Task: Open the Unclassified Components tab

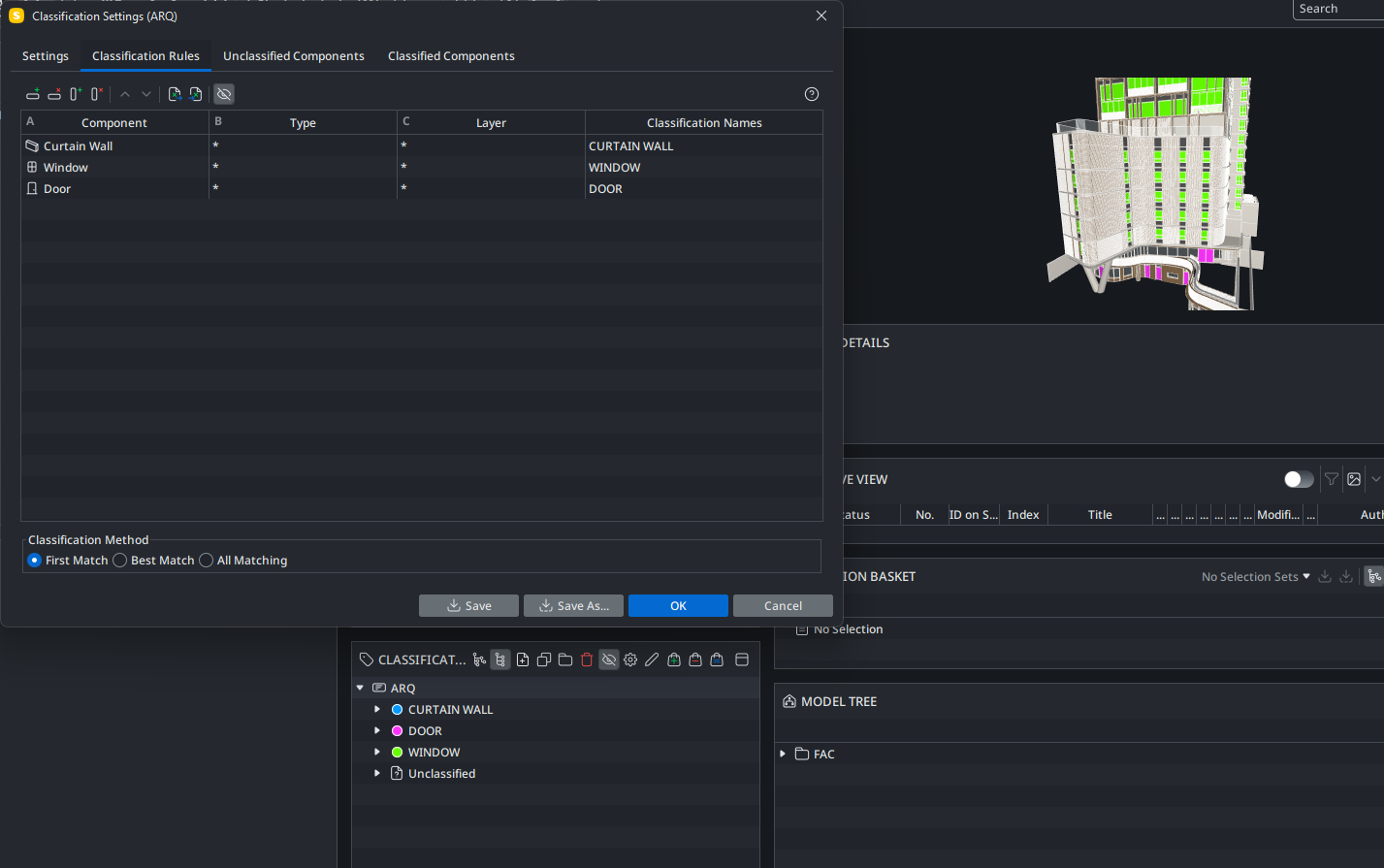Action: (294, 56)
